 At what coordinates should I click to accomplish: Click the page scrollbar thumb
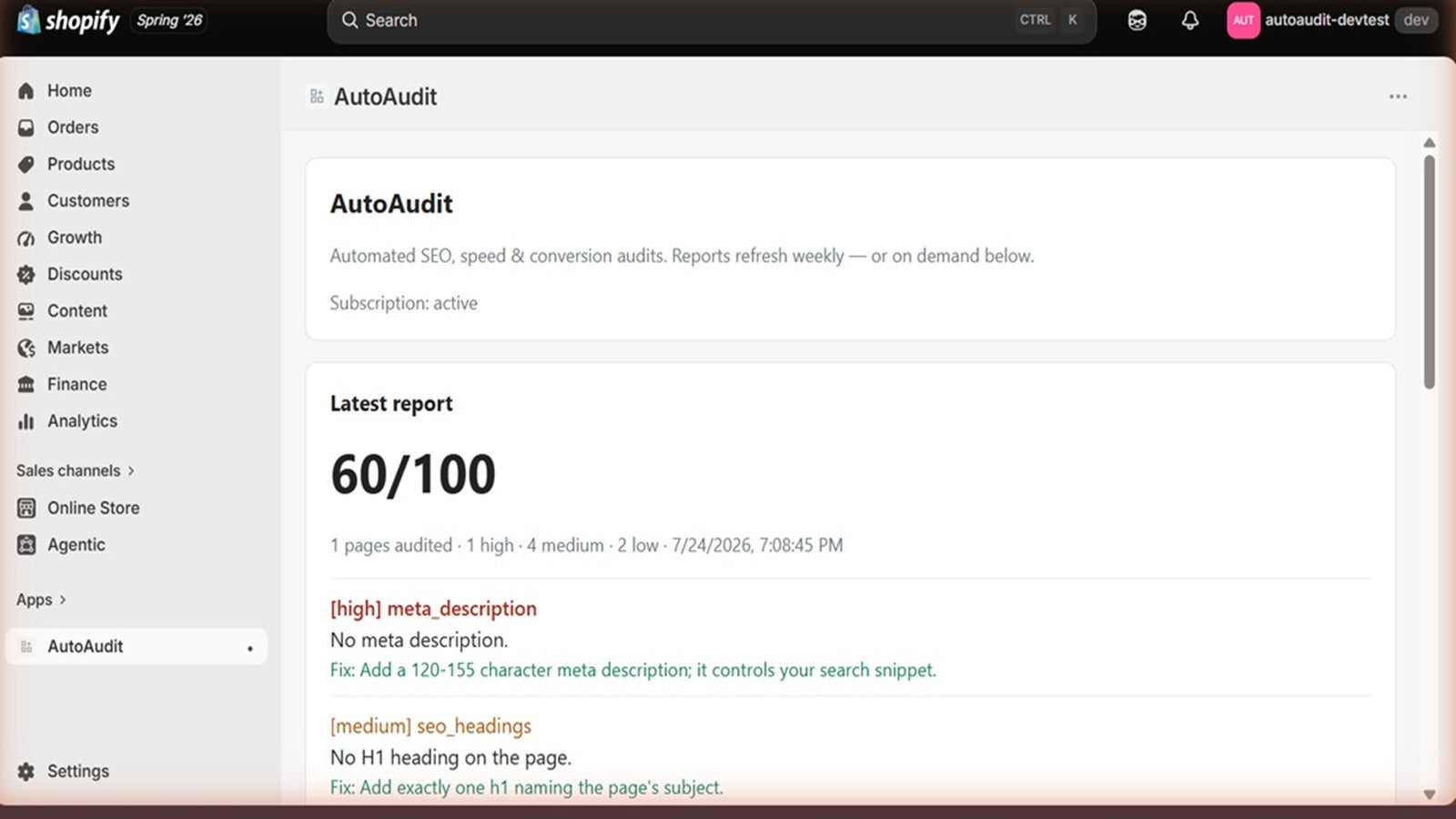click(1429, 273)
